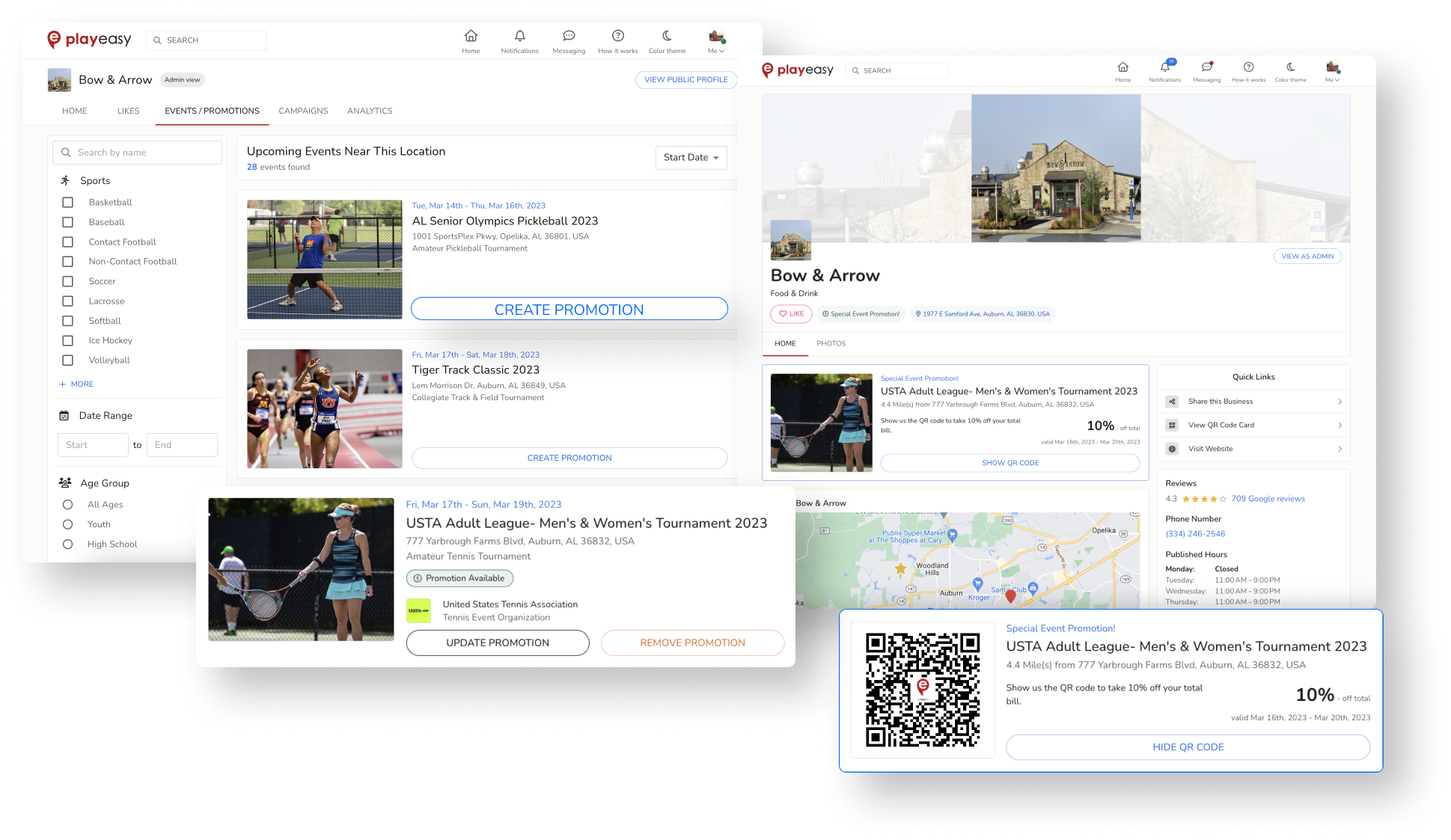This screenshot has height=840, width=1451.
Task: Open Notifications bell in public profile window
Action: tap(1165, 67)
